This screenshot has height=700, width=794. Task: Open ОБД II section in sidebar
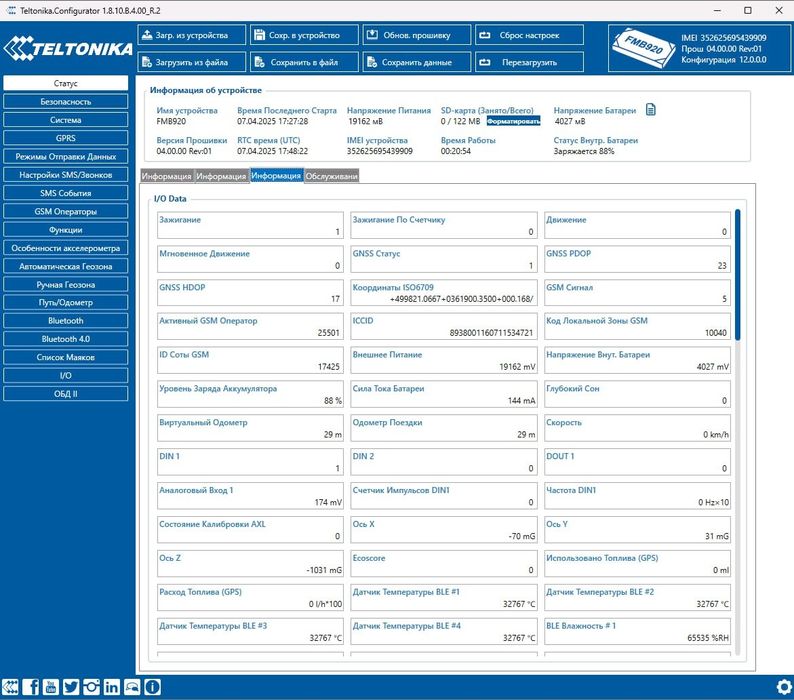pos(65,394)
